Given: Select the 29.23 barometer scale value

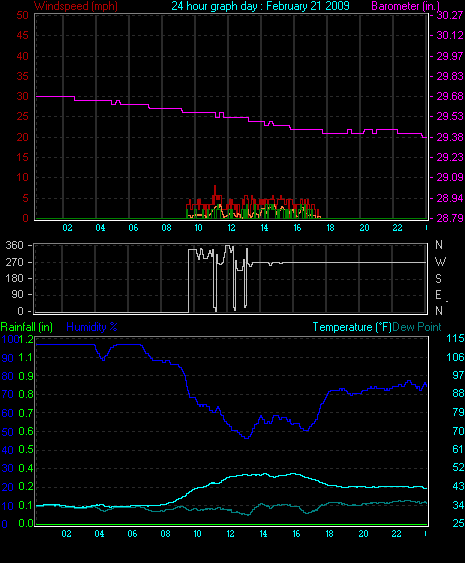Looking at the screenshot, I should pos(450,157).
